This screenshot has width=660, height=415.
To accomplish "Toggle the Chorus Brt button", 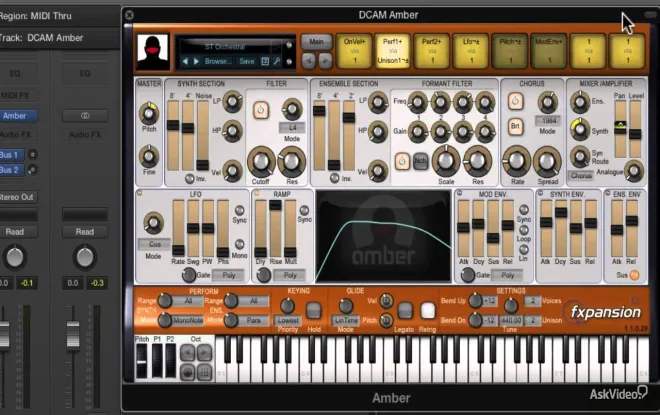I will (516, 127).
